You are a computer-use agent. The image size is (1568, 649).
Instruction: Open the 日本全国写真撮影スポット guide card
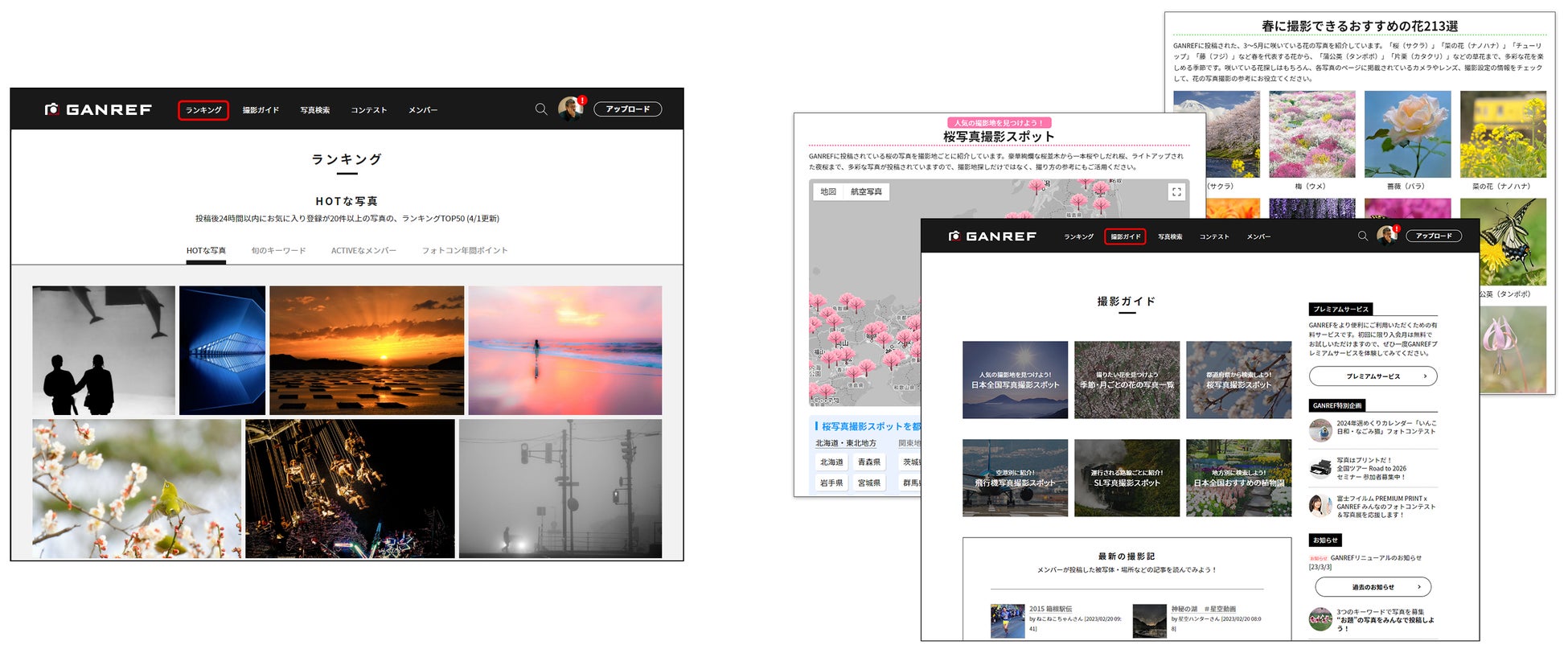pos(1015,380)
